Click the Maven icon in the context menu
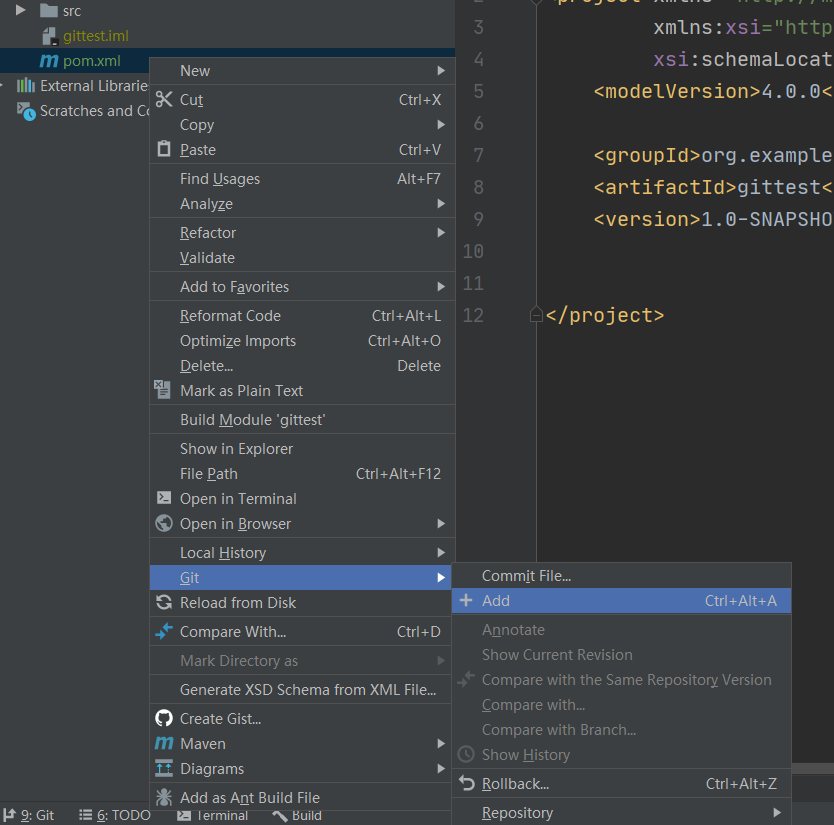 coord(163,743)
